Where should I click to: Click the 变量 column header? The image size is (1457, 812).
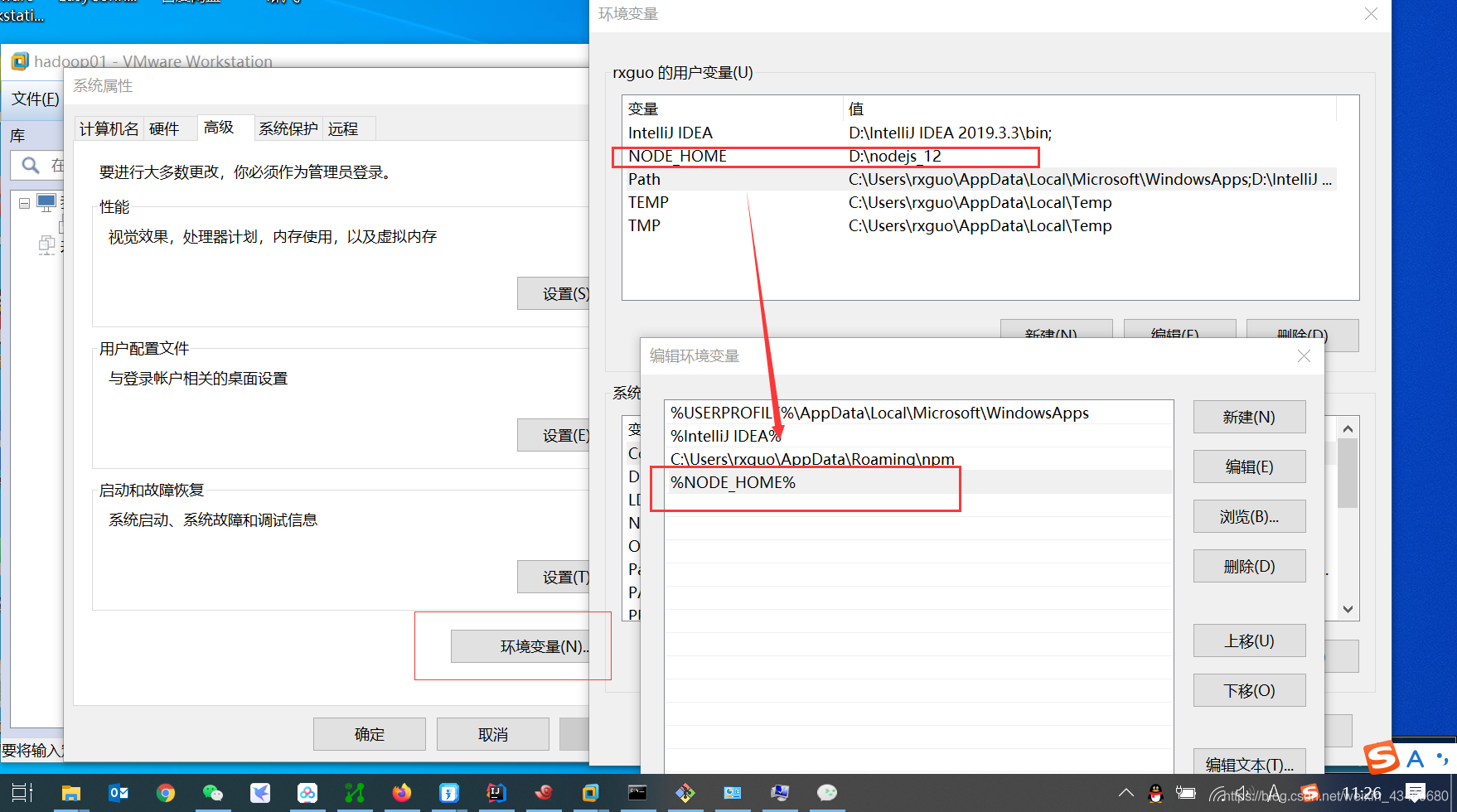tap(733, 109)
